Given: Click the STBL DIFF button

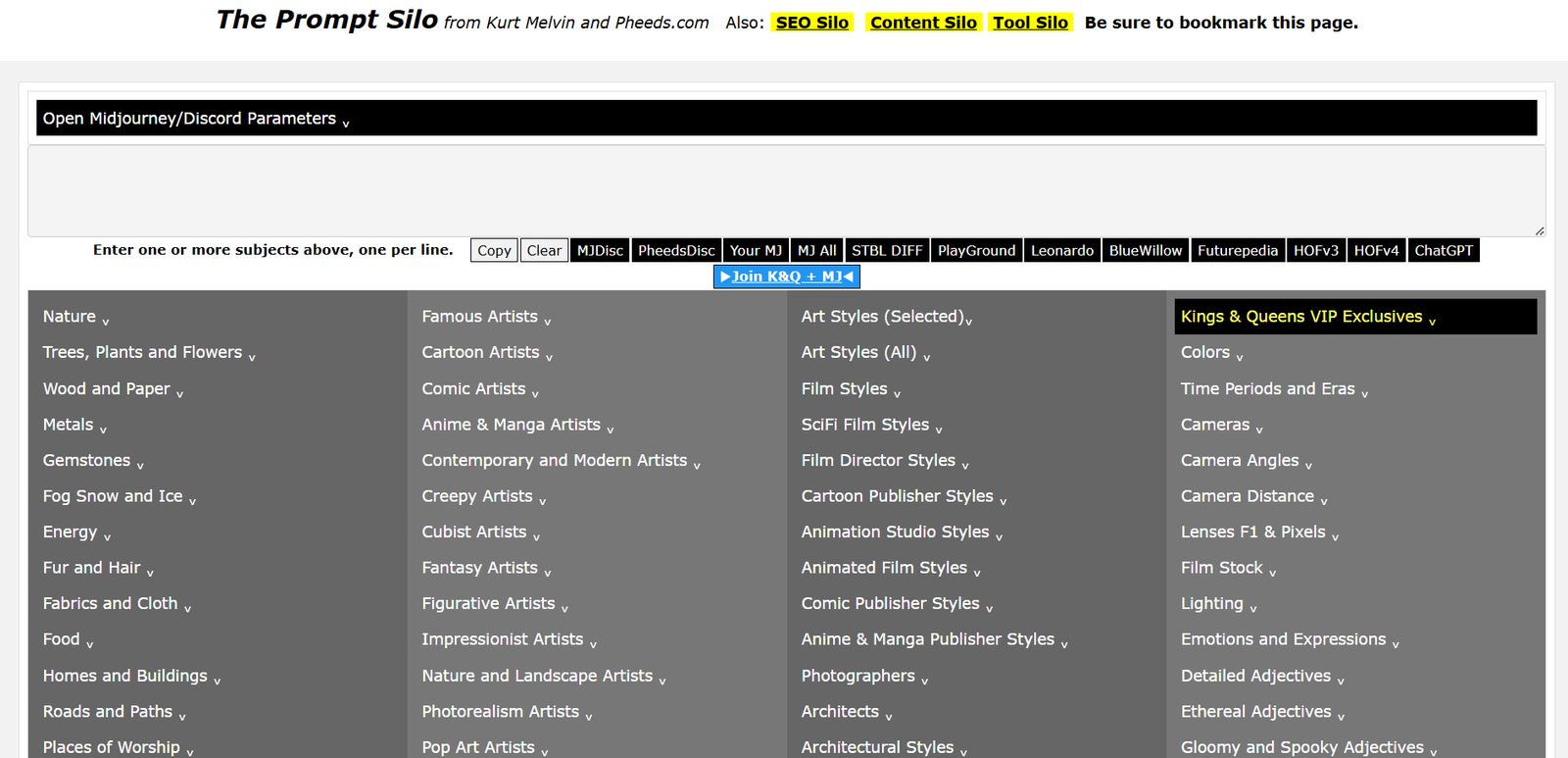Looking at the screenshot, I should coord(887,251).
